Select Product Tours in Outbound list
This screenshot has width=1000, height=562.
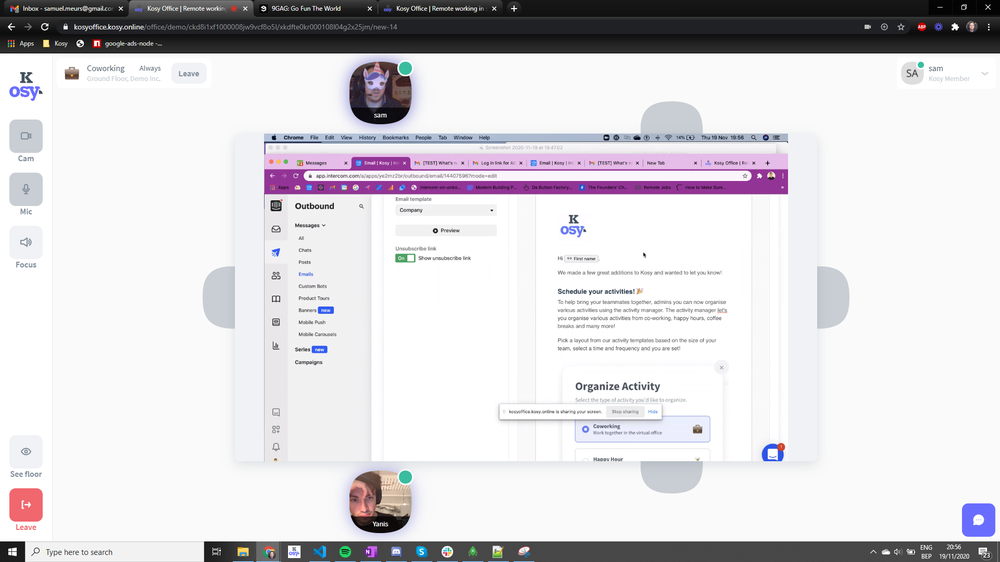(x=314, y=298)
